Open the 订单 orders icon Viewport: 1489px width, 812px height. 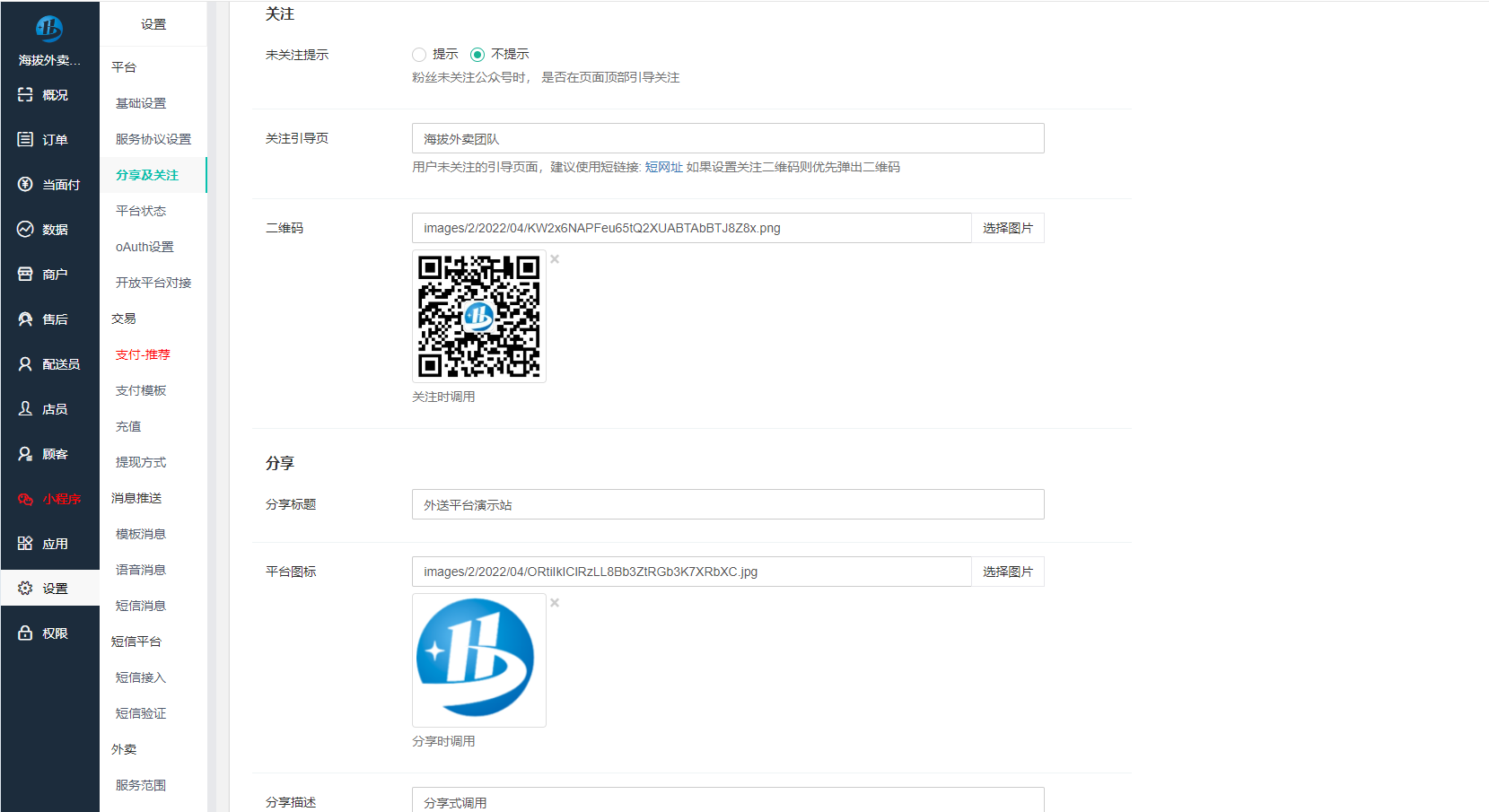25,139
